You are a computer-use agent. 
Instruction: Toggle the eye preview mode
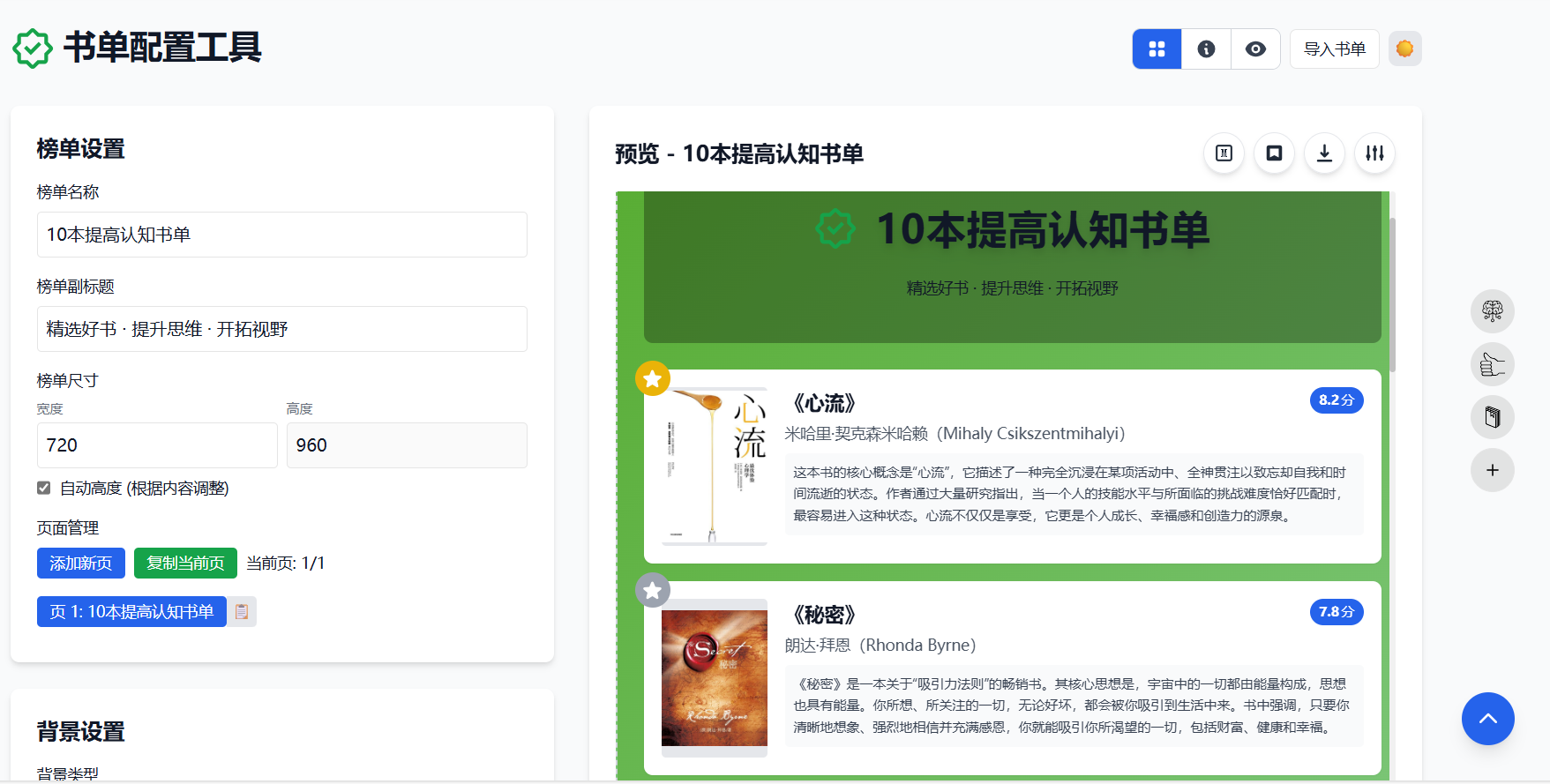click(x=1255, y=49)
